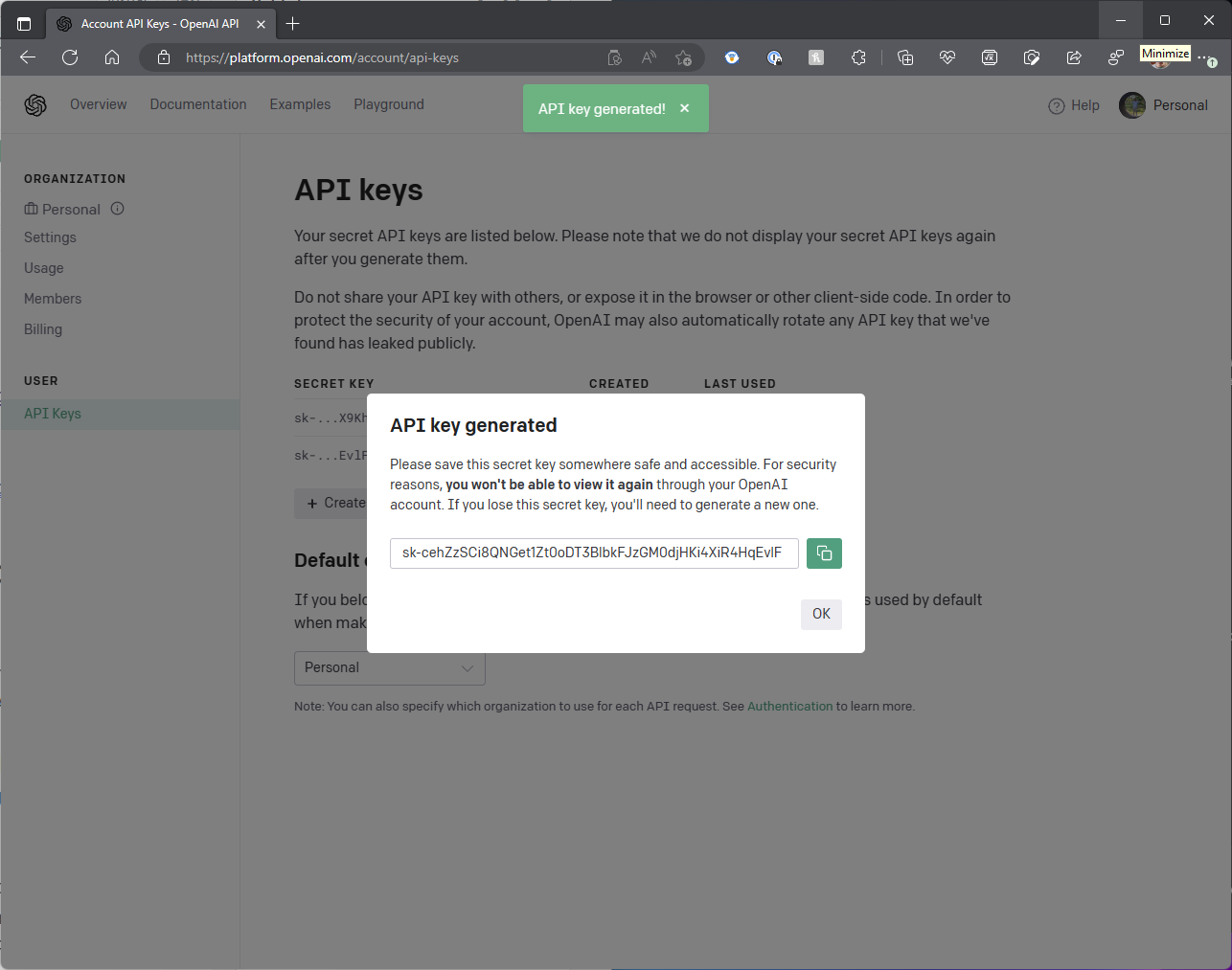Viewport: 1232px width, 970px height.
Task: Open the Documentation nav item
Action: 198,104
